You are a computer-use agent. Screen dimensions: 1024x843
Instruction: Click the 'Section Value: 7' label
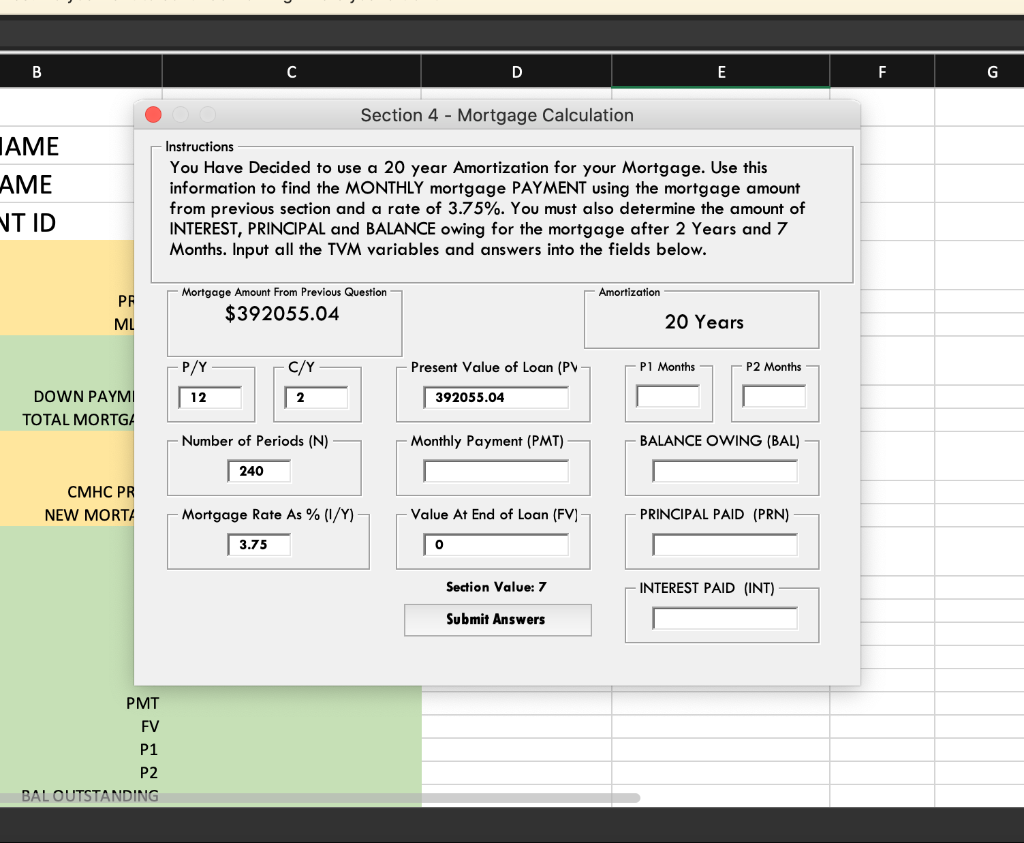point(496,587)
